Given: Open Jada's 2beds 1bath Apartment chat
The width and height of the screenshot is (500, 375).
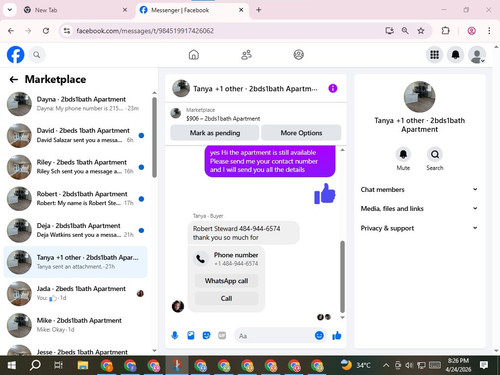Looking at the screenshot, I should click(76, 293).
